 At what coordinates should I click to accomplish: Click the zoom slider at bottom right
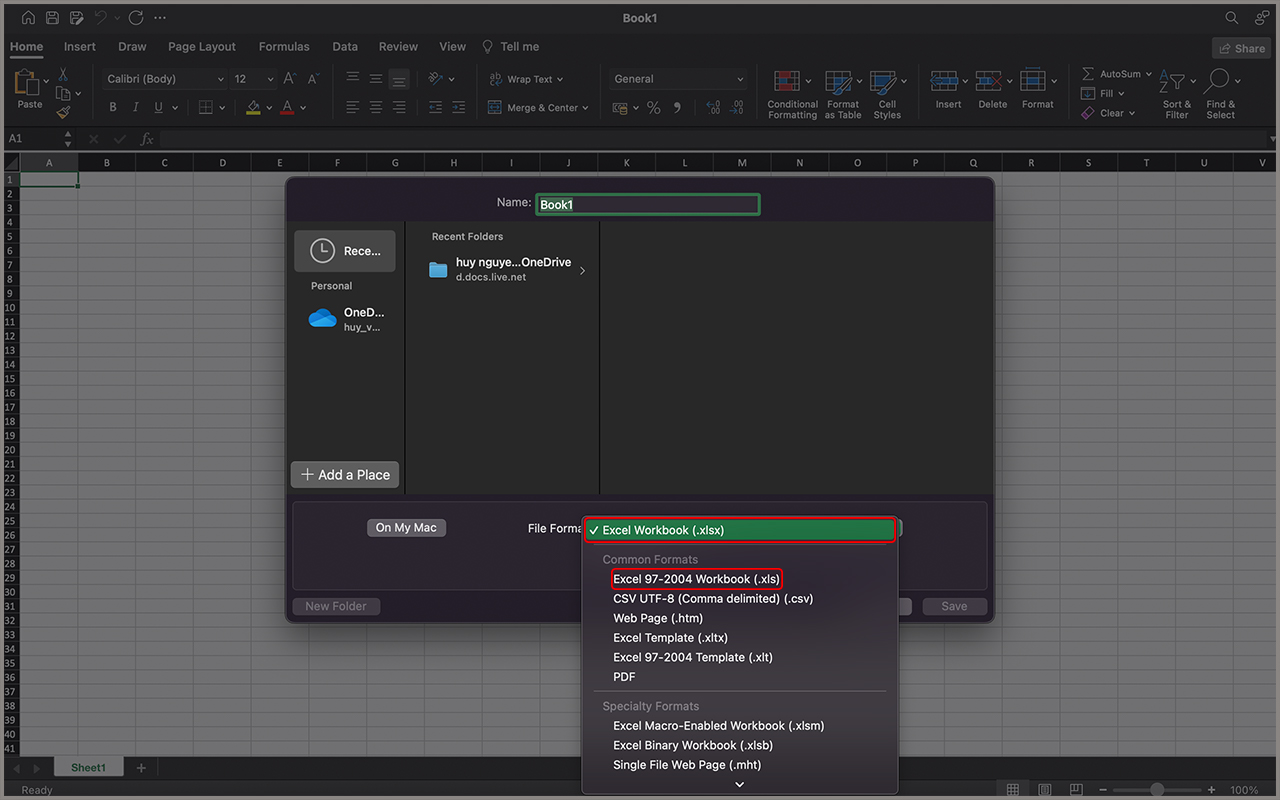click(1157, 790)
